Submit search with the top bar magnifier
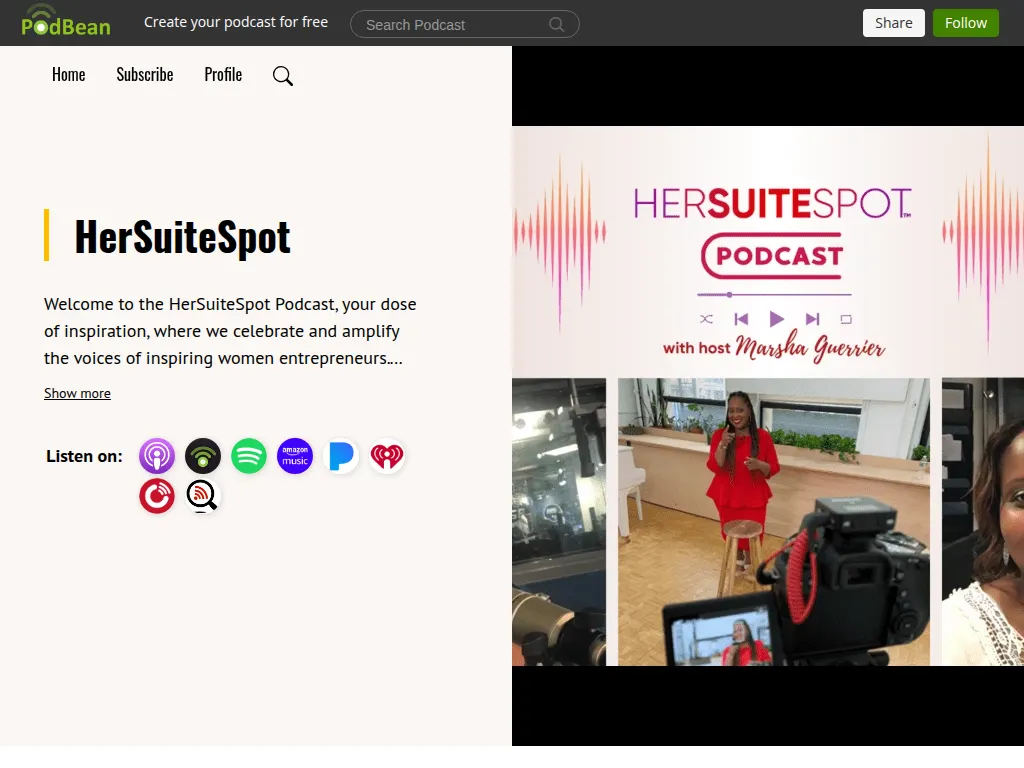1024x768 pixels. (x=556, y=25)
